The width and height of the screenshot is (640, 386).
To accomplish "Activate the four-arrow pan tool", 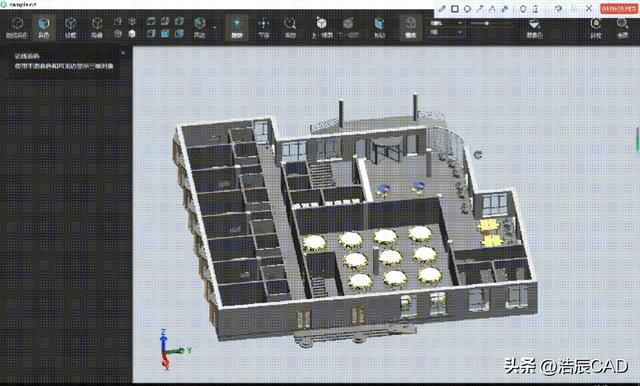I will 264,27.
